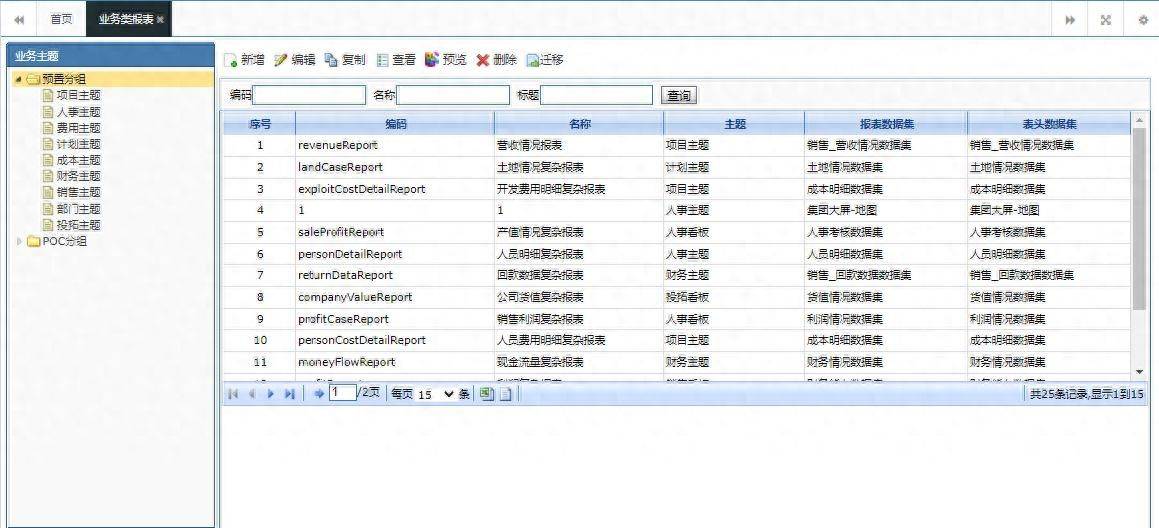Image resolution: width=1159 pixels, height=528 pixels.
Task: Select 销售主题 in the tree
Action: (x=78, y=192)
